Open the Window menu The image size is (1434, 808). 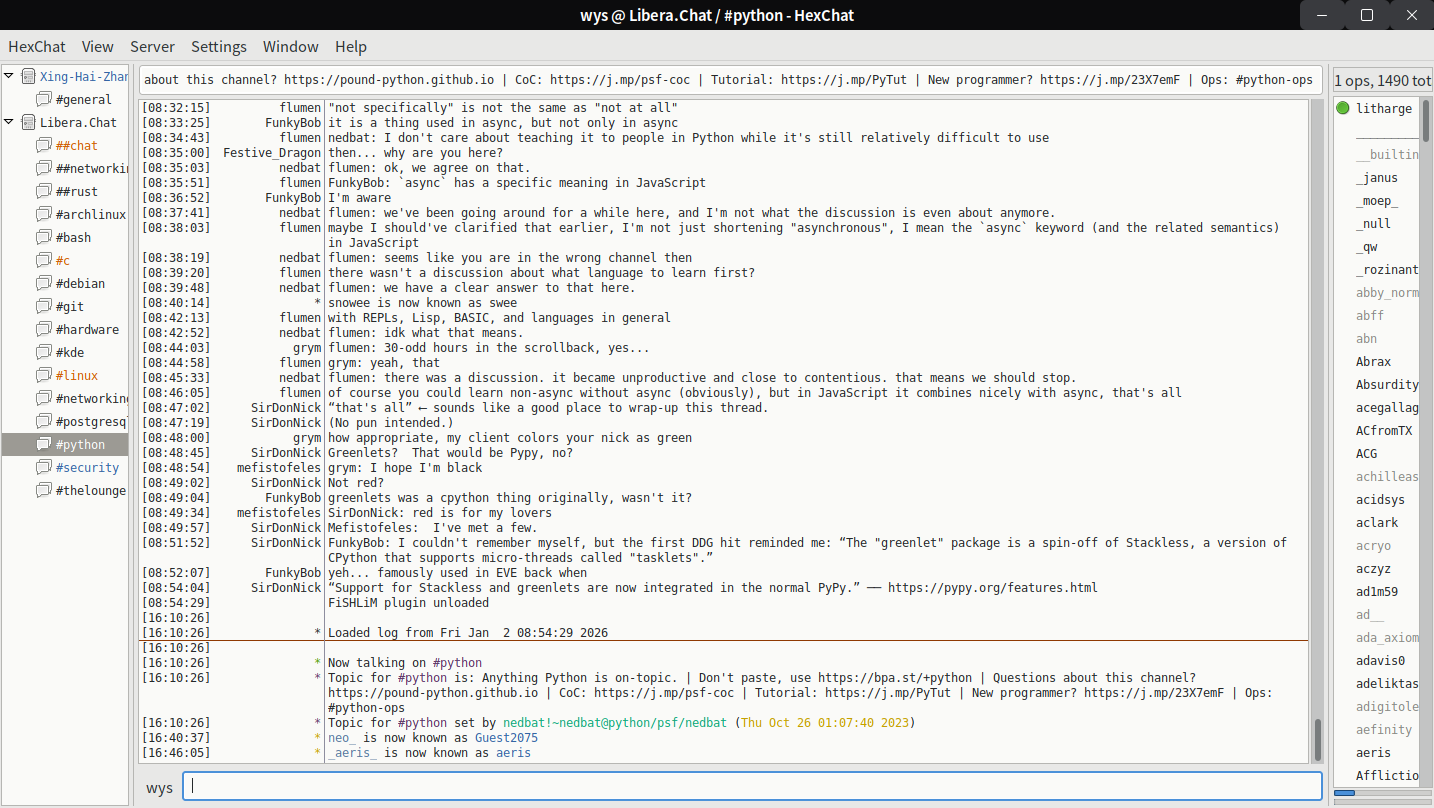290,47
